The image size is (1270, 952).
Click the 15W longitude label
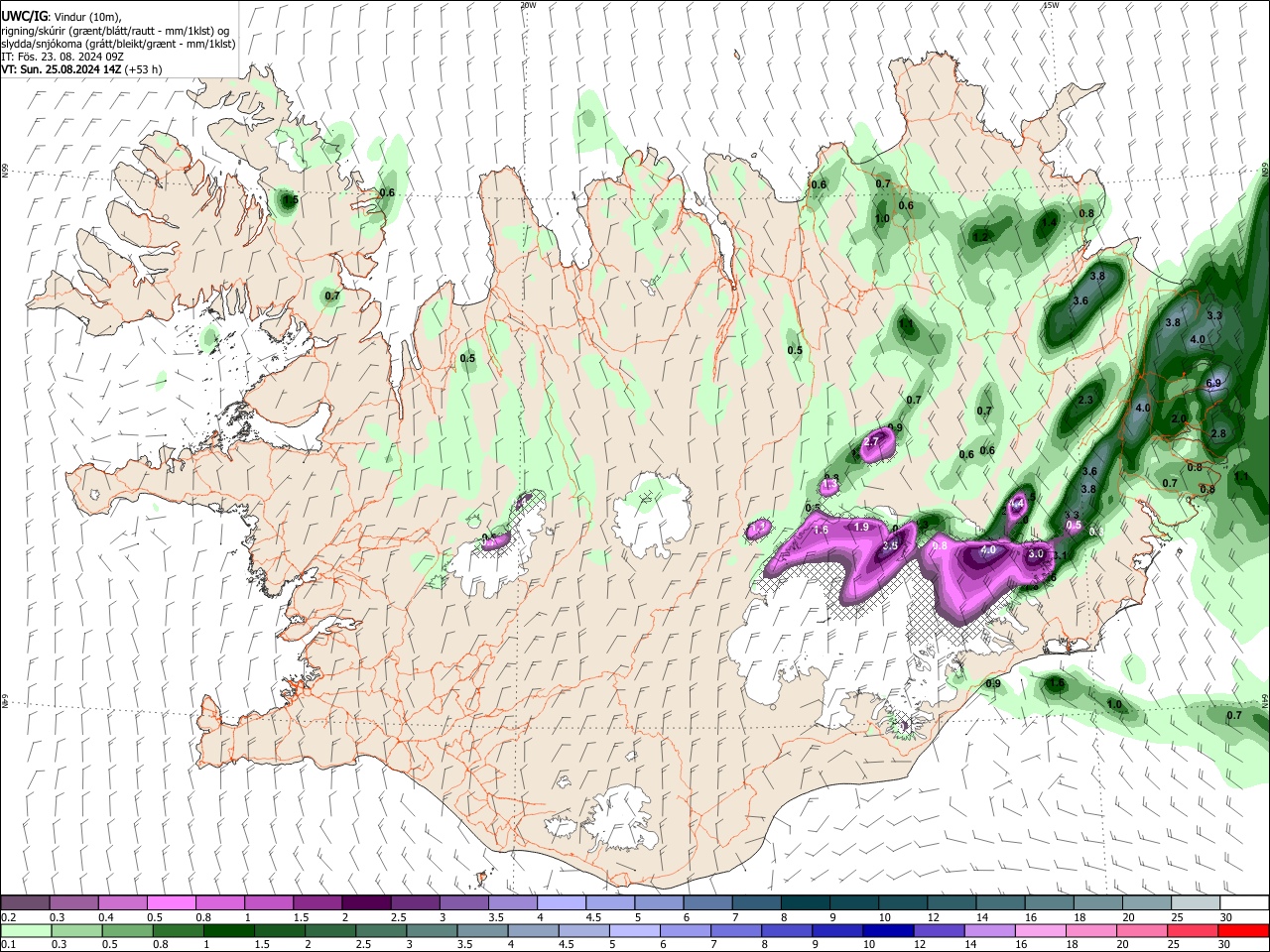tap(1051, 5)
